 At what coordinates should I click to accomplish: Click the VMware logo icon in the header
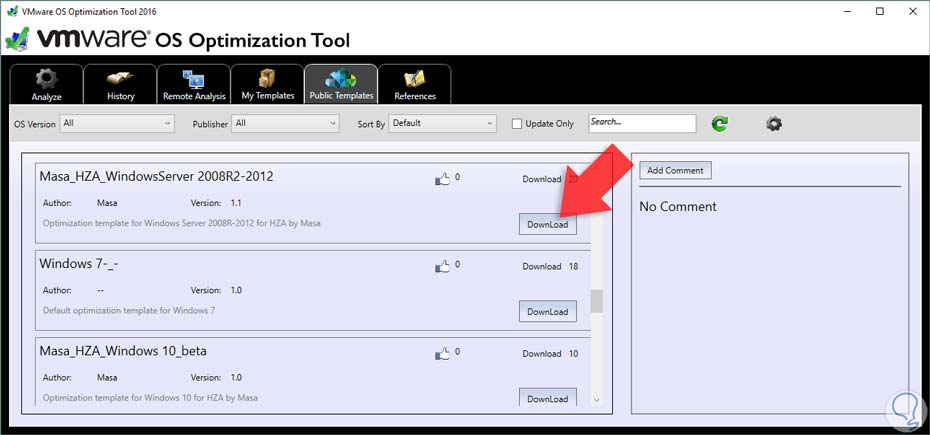pyautogui.click(x=17, y=40)
